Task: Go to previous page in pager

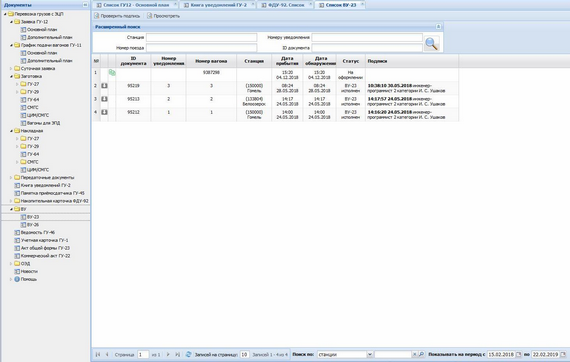Action: (107, 354)
